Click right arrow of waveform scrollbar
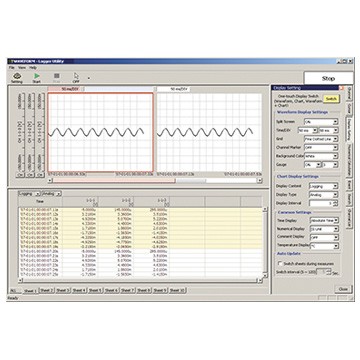360x360 pixels. [x=259, y=180]
